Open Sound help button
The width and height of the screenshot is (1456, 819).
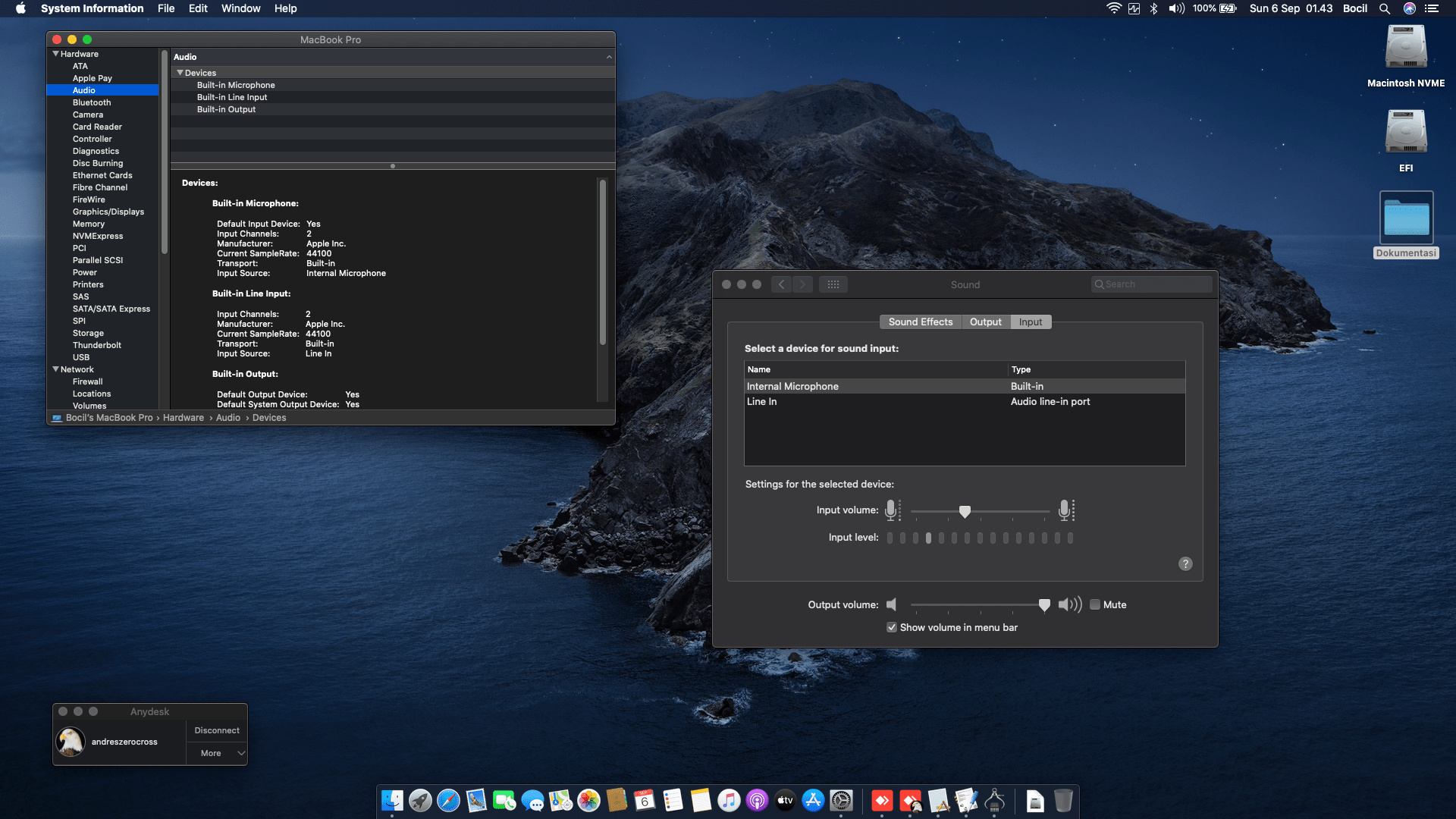tap(1185, 563)
